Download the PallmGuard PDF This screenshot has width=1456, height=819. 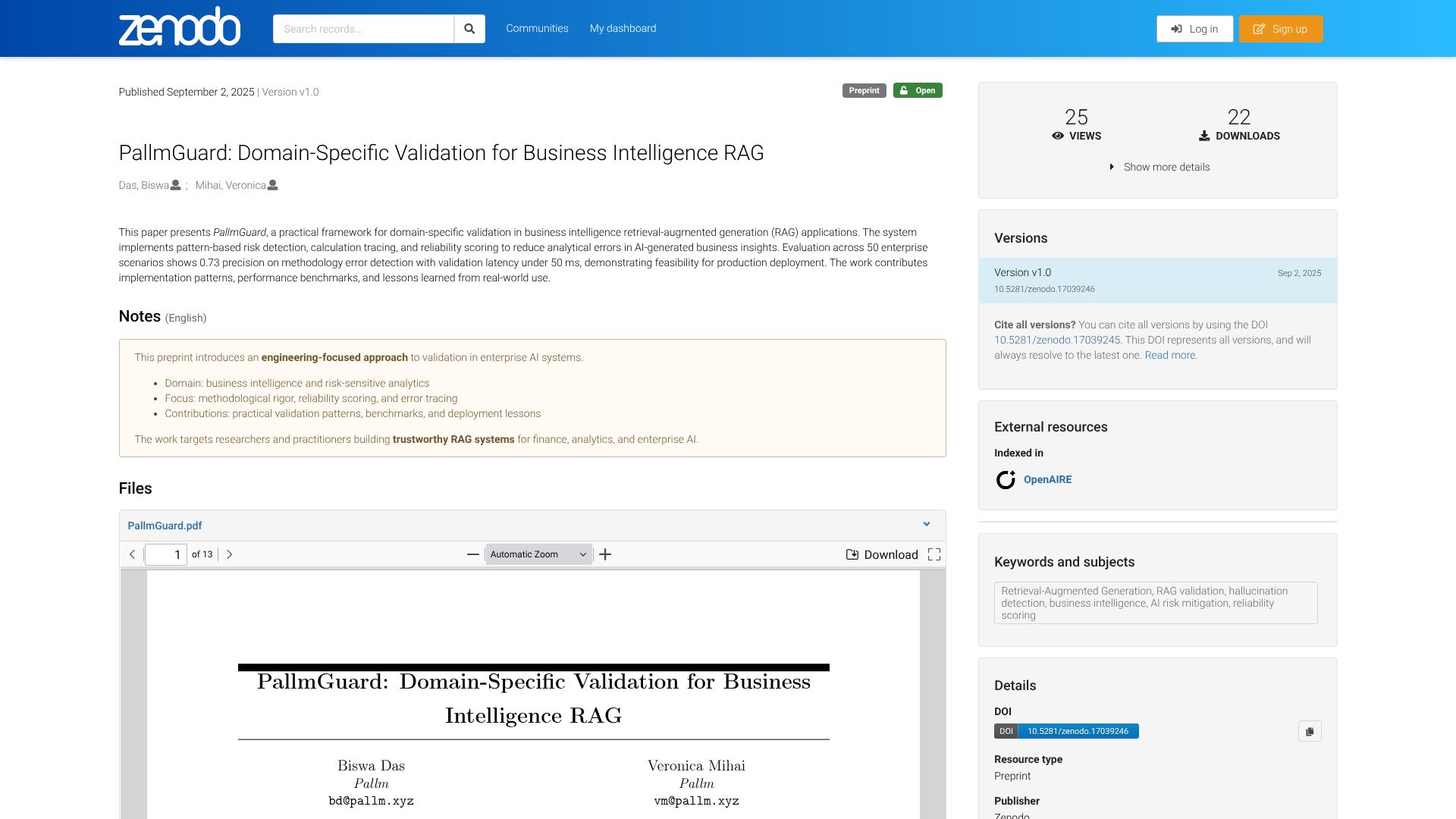(x=882, y=554)
